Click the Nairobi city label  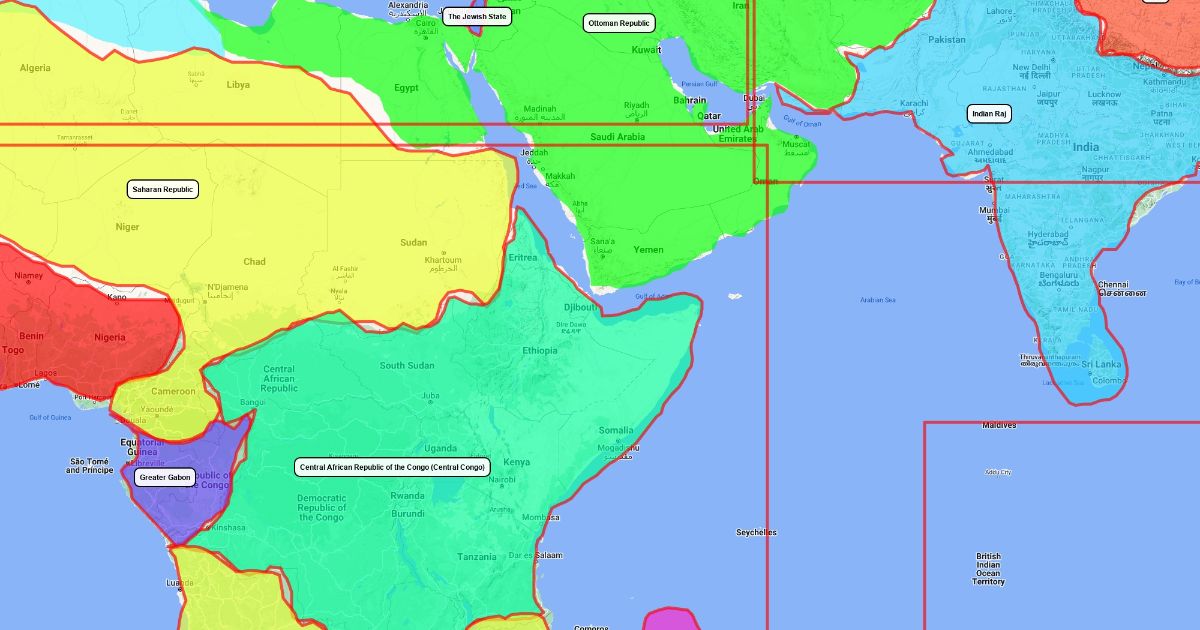[x=501, y=480]
